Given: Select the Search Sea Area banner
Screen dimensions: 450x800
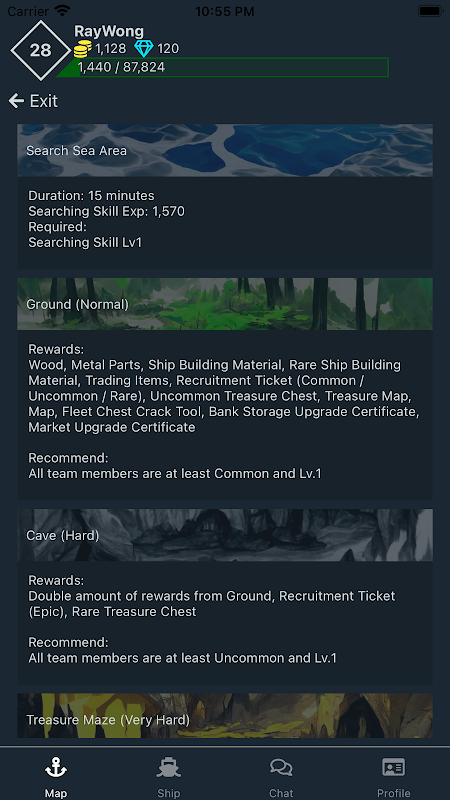Looking at the screenshot, I should tap(225, 151).
